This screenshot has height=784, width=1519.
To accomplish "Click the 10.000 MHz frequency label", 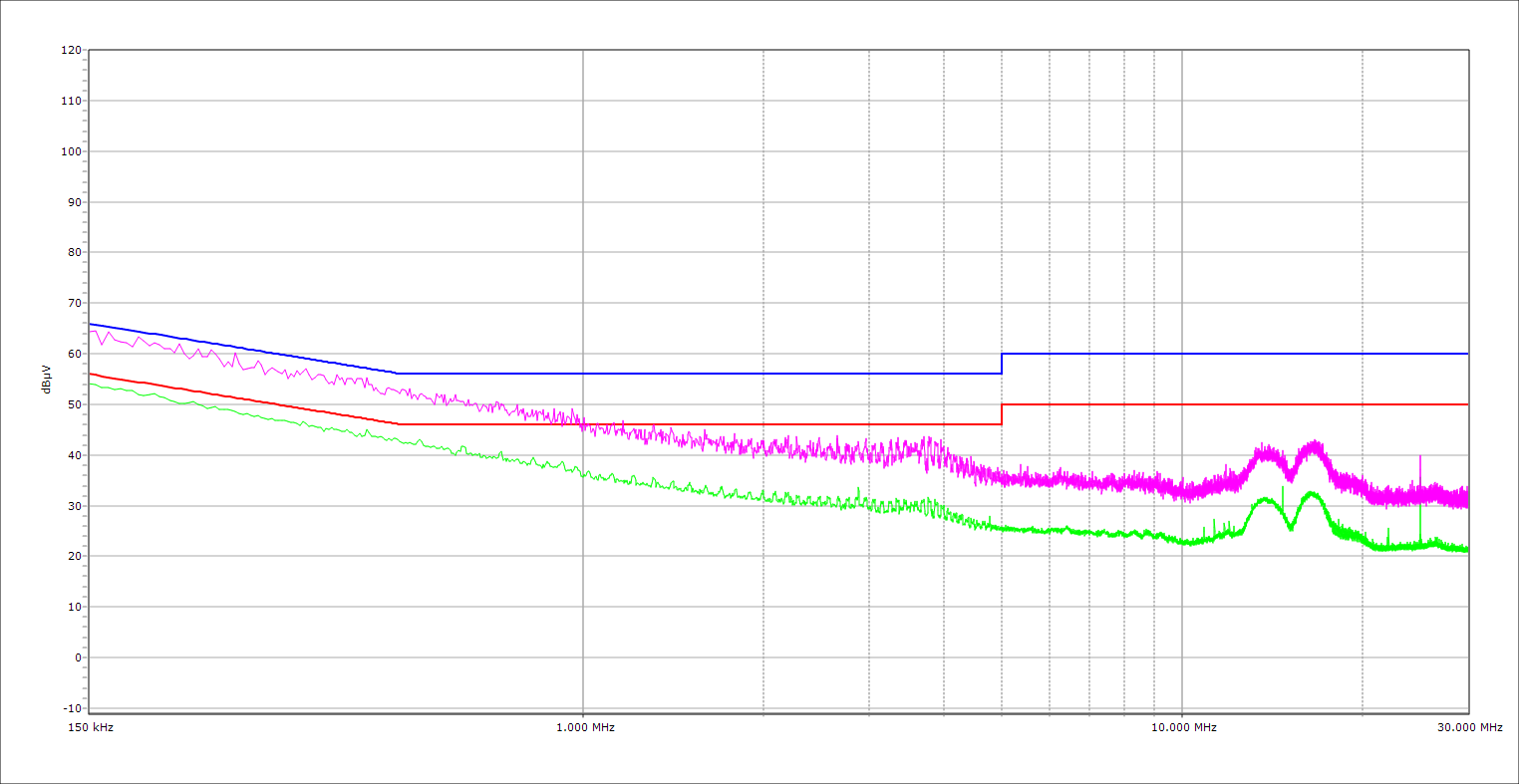I will point(1183,727).
